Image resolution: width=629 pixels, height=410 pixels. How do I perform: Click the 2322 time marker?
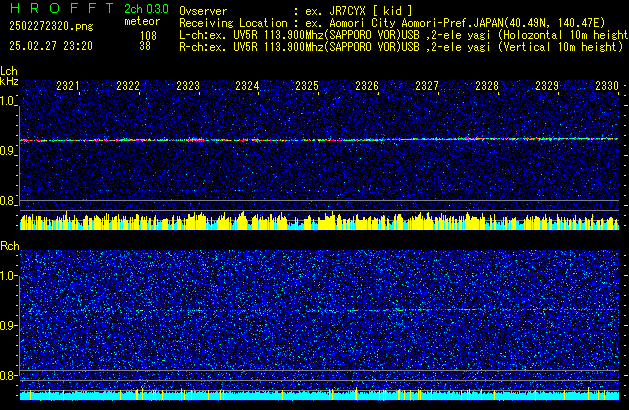128,86
